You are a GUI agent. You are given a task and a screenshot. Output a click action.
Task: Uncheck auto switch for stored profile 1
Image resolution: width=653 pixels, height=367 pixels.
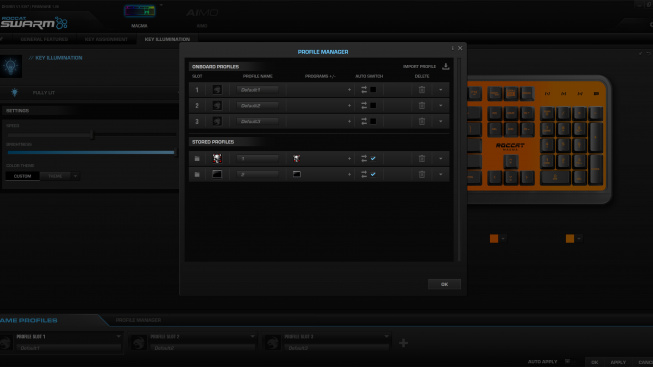373,158
